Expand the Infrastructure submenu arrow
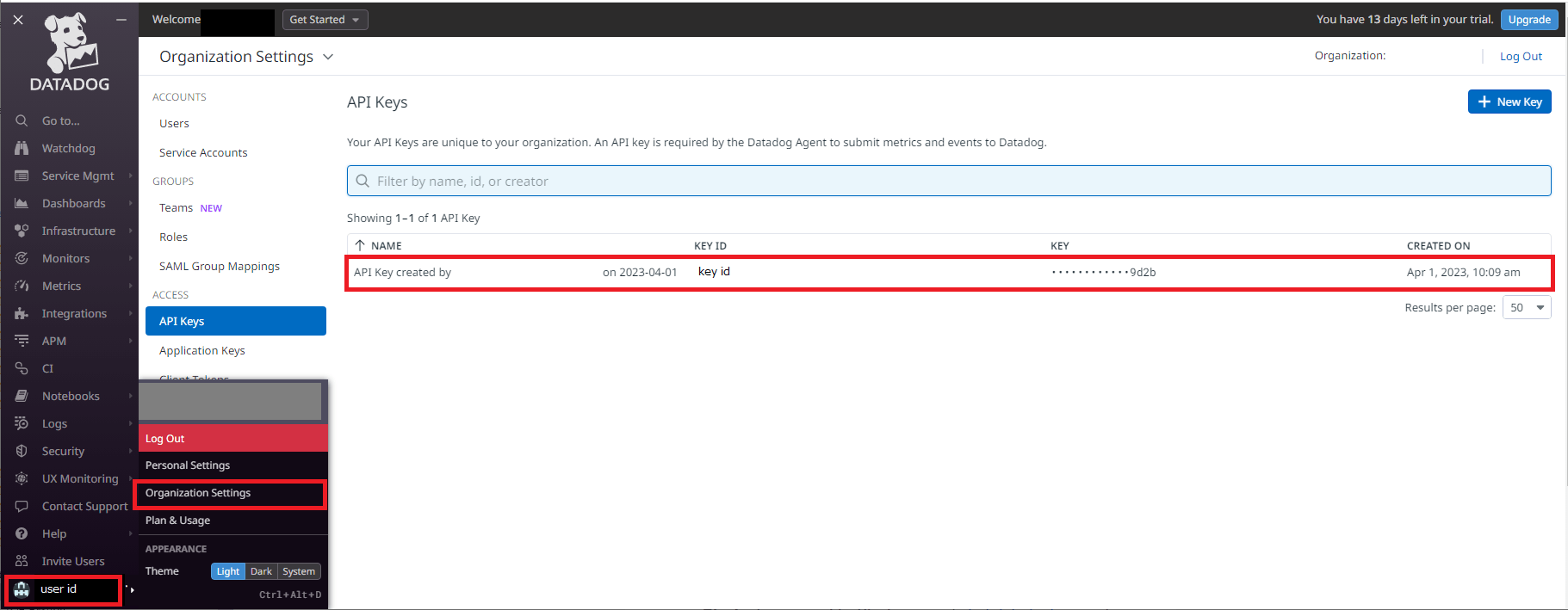Image resolution: width=1568 pixels, height=610 pixels. click(x=131, y=231)
